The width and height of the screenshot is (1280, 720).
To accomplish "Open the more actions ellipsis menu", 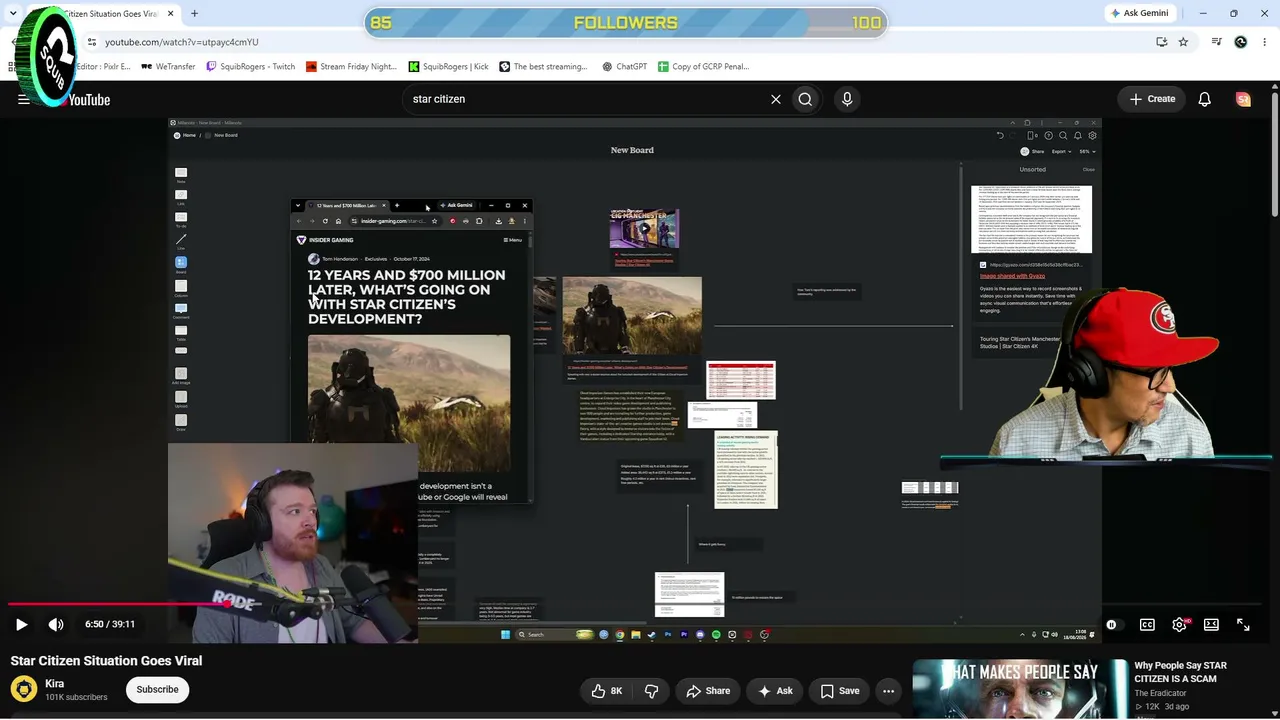I will [x=888, y=691].
